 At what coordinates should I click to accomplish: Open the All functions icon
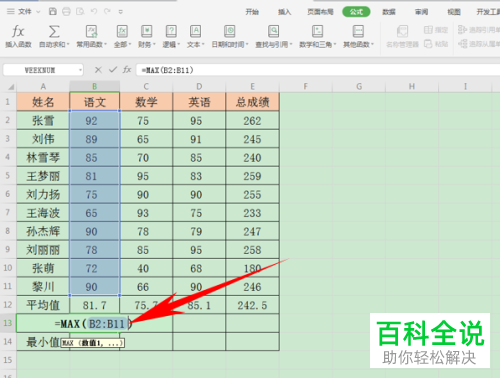tap(122, 32)
